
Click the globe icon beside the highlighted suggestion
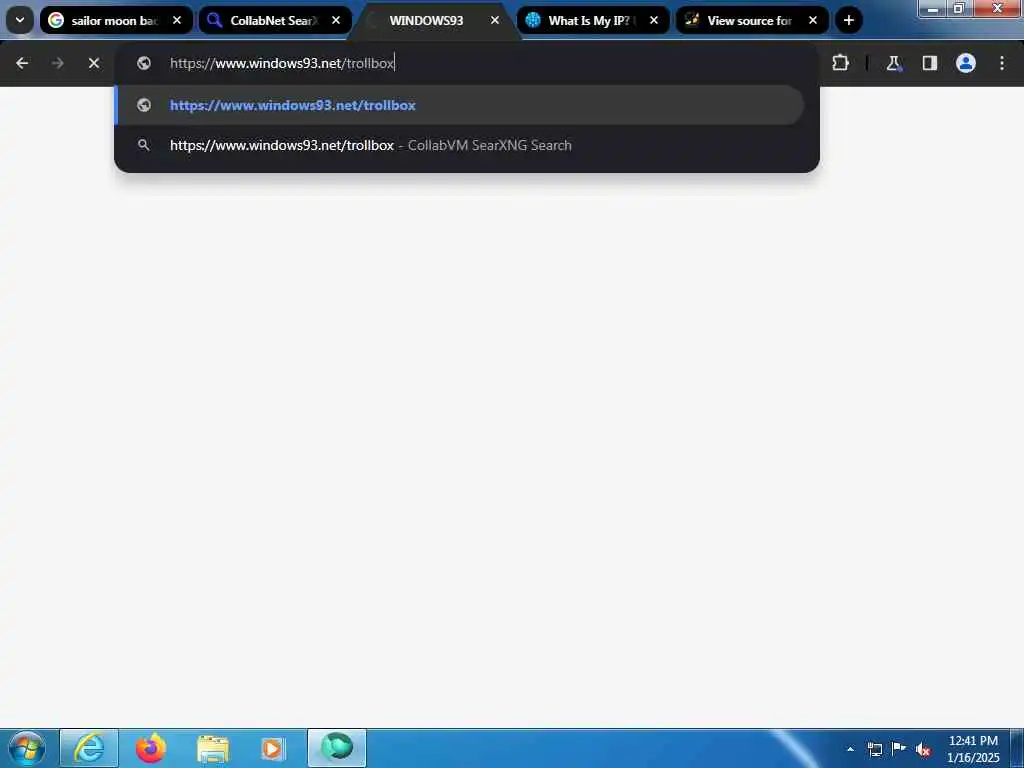[144, 105]
